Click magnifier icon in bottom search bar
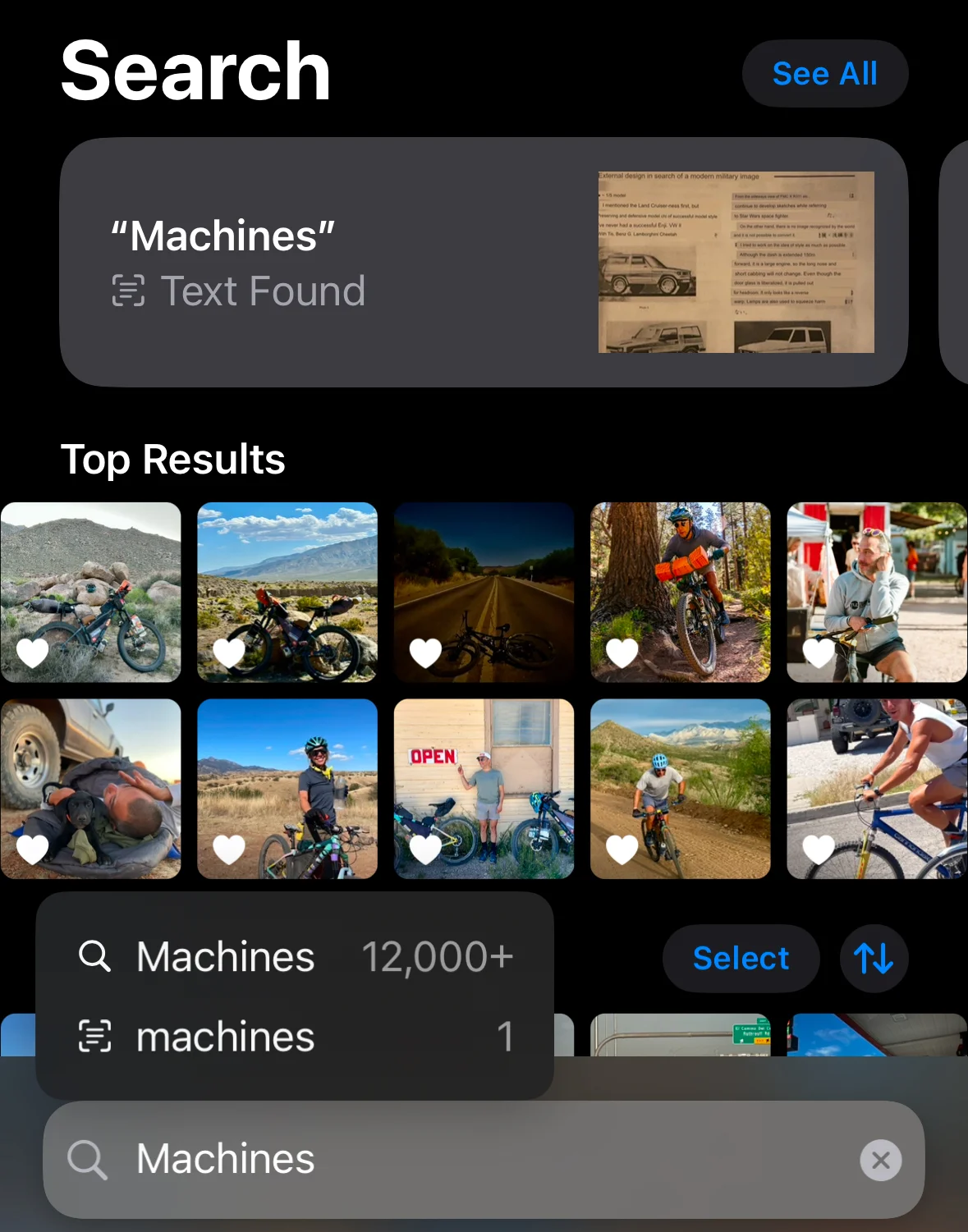Viewport: 968px width, 1232px height. tap(87, 1160)
